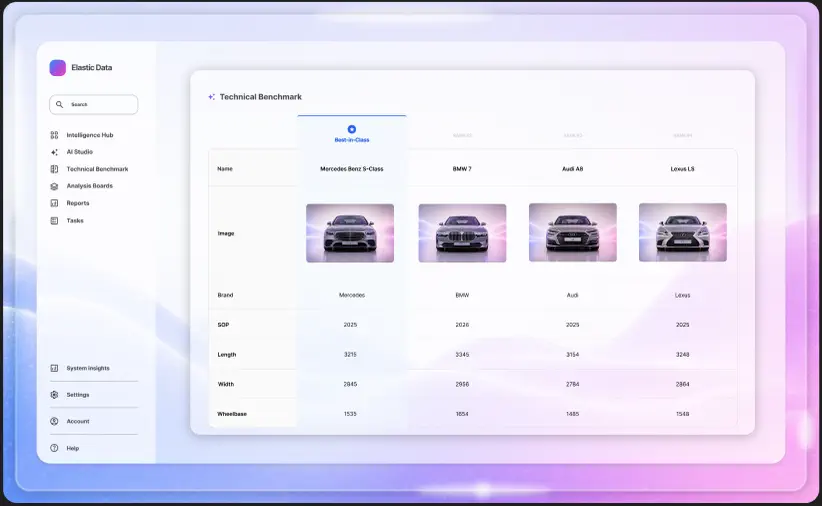This screenshot has width=822, height=506.
Task: Open the Lexus LS car image
Action: tap(683, 232)
